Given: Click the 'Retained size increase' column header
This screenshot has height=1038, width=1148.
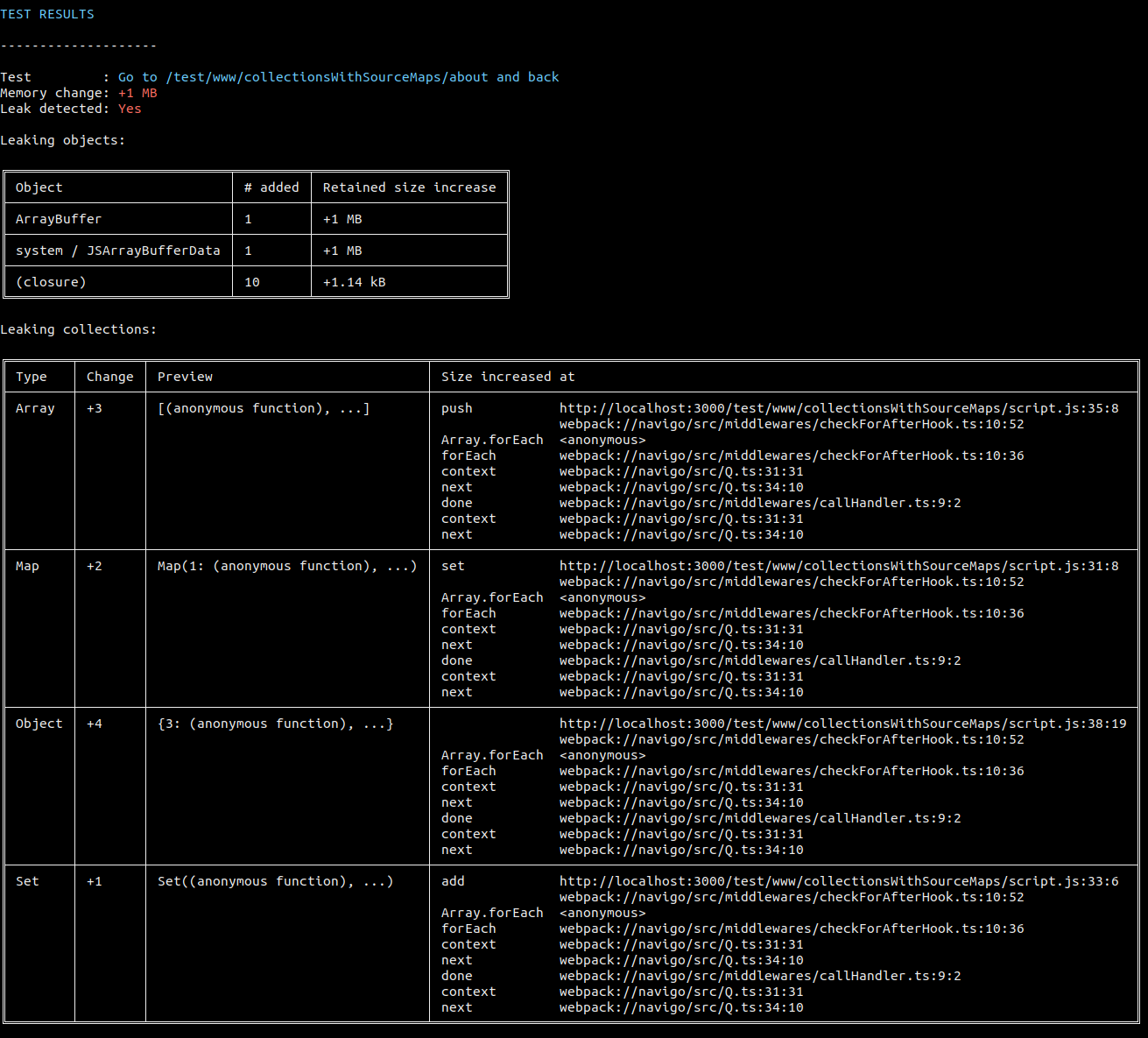Looking at the screenshot, I should (x=409, y=187).
